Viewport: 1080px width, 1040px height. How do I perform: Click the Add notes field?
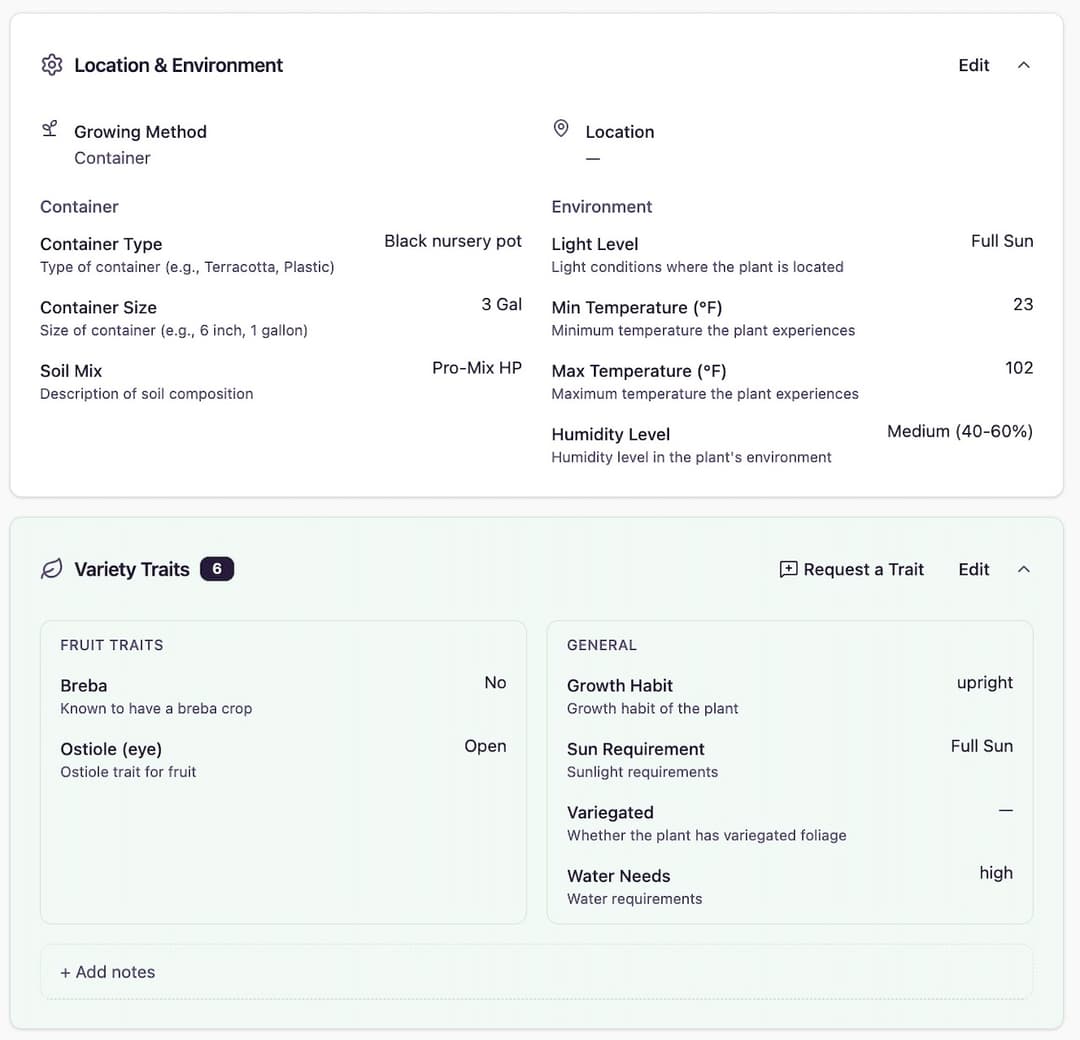536,972
